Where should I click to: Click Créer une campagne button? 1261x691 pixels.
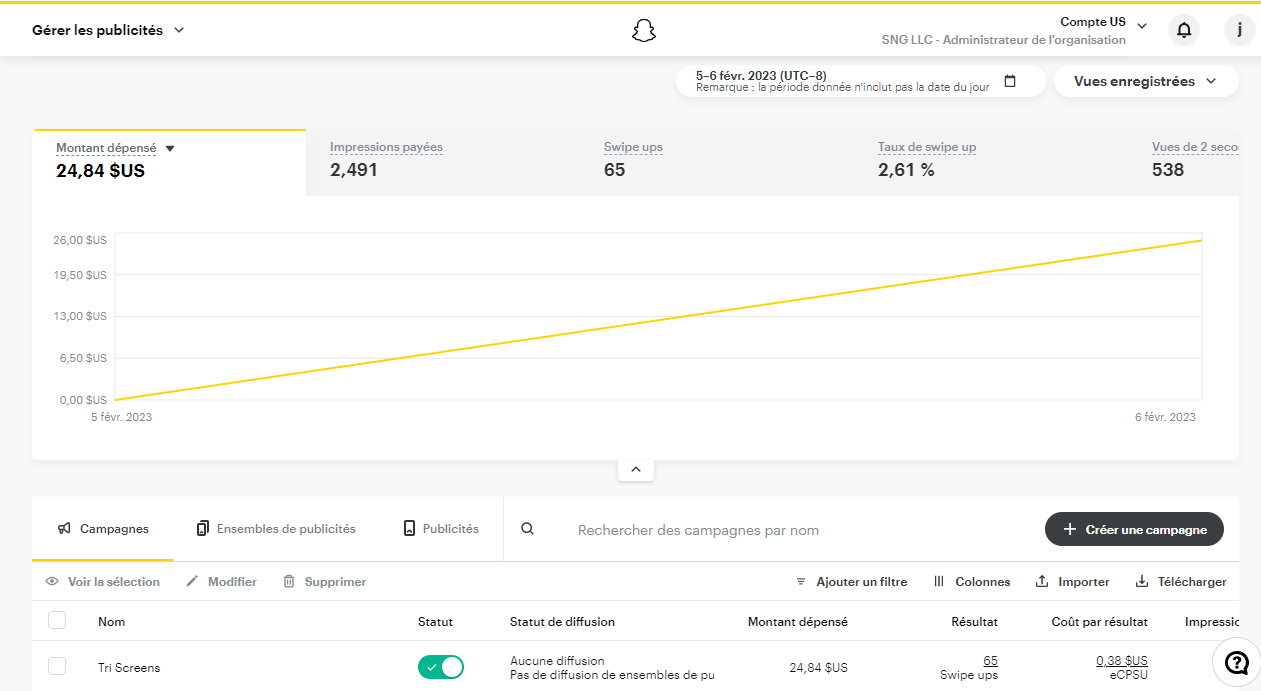point(1134,529)
